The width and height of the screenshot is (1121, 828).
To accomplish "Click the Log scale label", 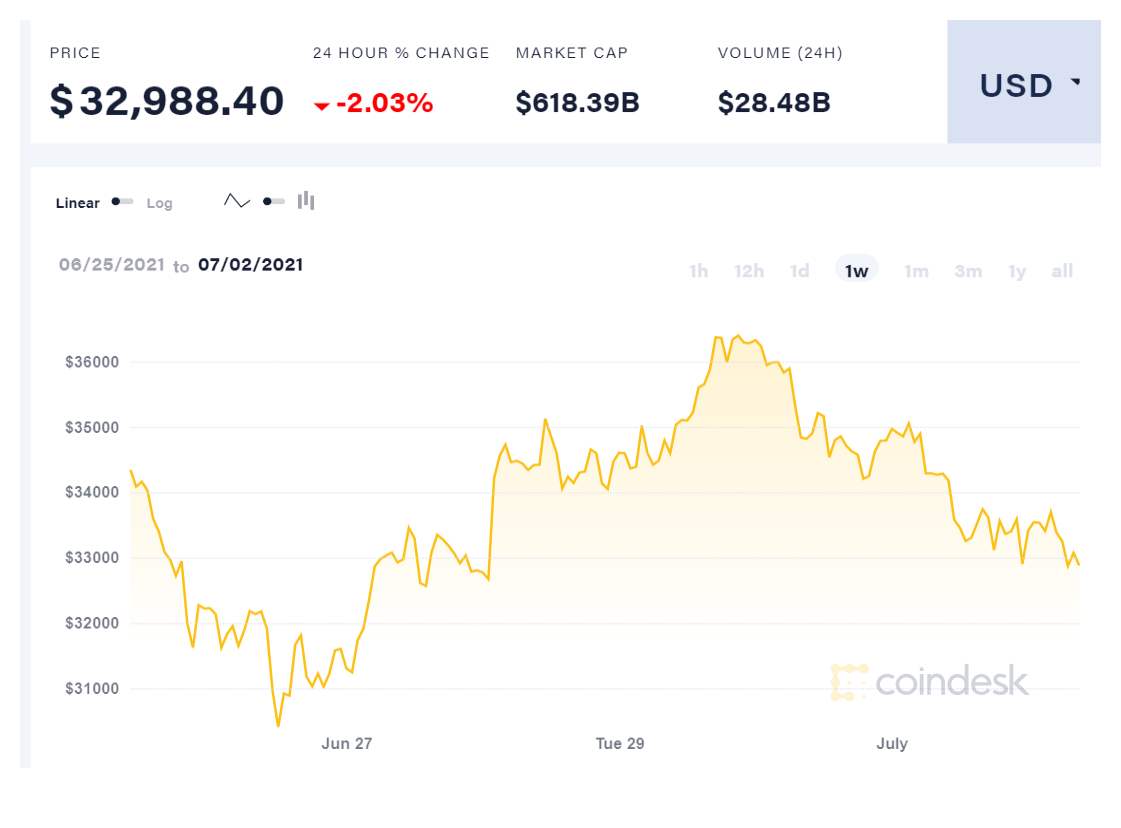I will pos(160,203).
